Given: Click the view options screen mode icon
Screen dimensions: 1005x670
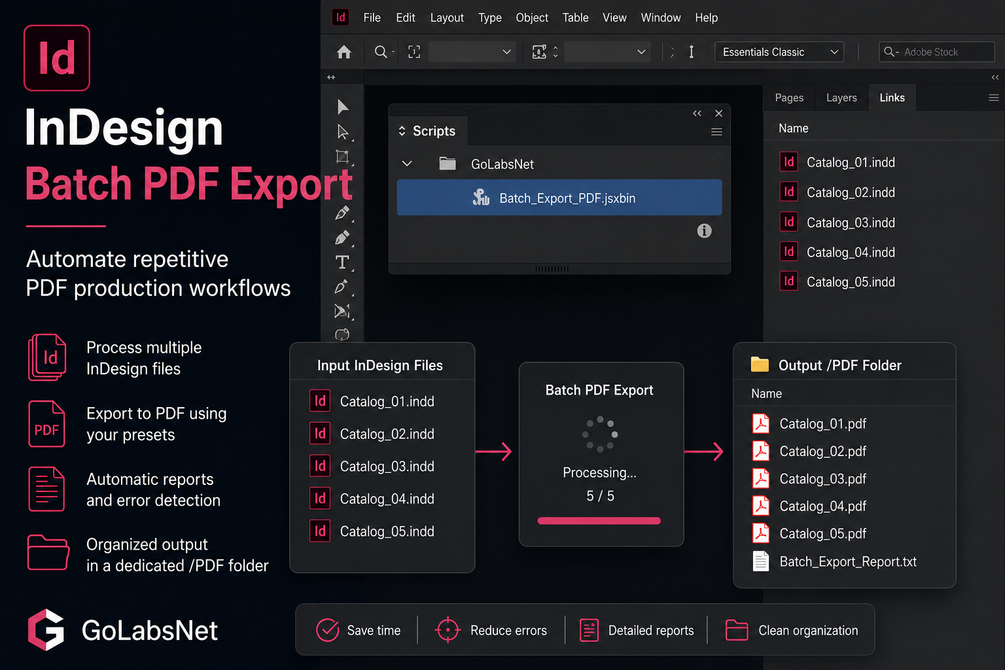Looking at the screenshot, I should (539, 52).
